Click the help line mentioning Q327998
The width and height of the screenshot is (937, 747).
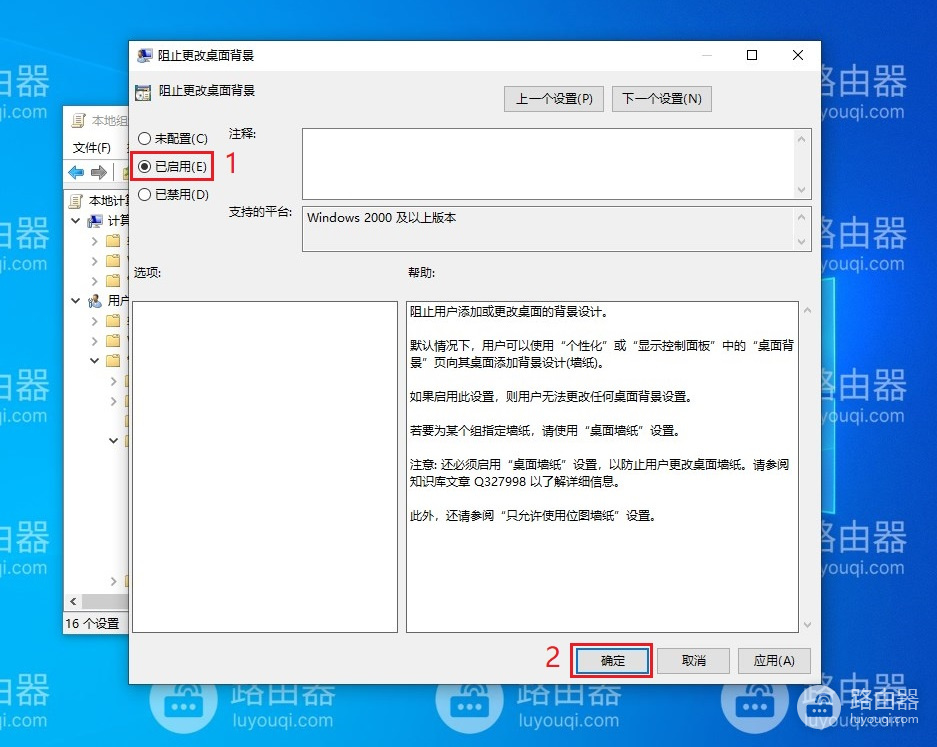[515, 482]
